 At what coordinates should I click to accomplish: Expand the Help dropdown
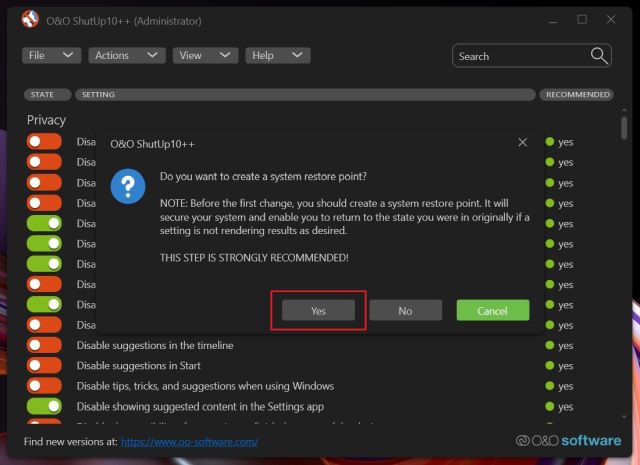point(278,55)
